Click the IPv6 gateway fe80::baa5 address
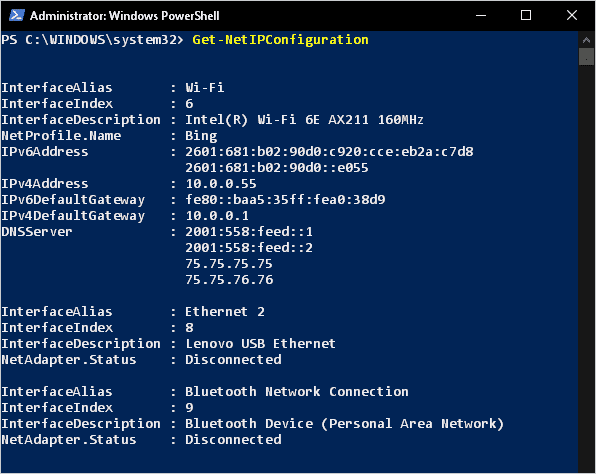This screenshot has height=474, width=596. tap(285, 200)
